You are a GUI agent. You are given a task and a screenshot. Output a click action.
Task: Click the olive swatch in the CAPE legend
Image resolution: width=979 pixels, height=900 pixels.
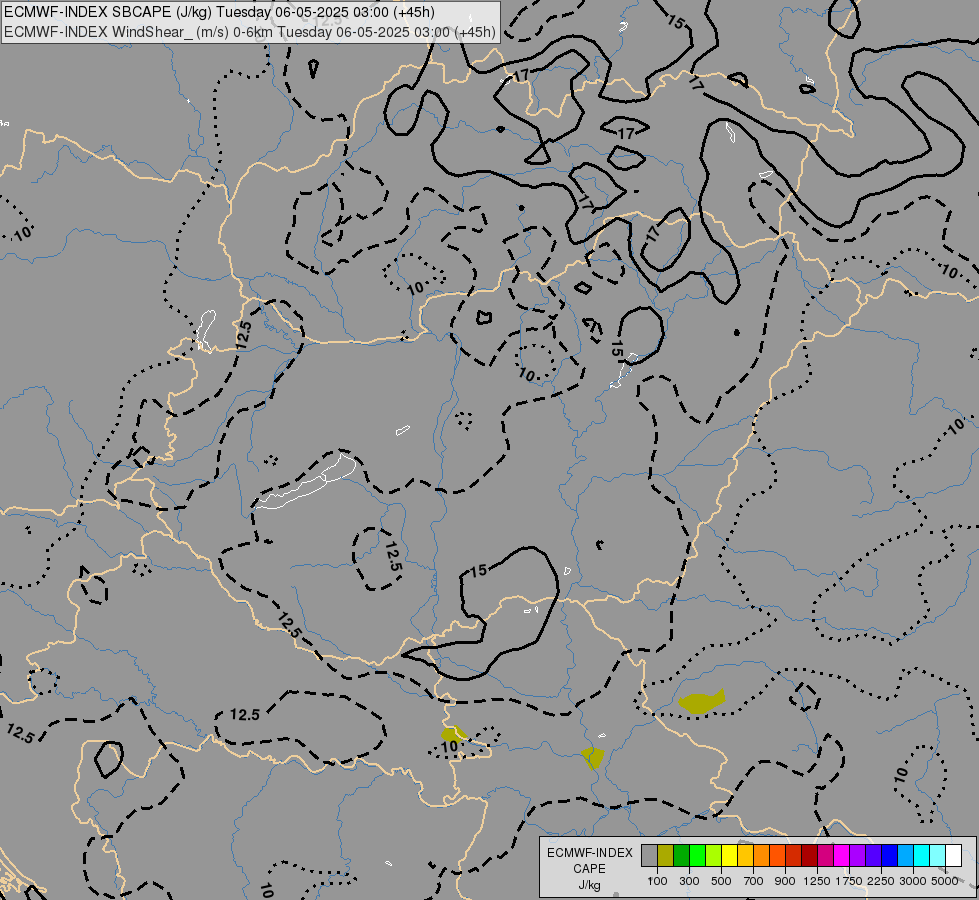pos(666,855)
